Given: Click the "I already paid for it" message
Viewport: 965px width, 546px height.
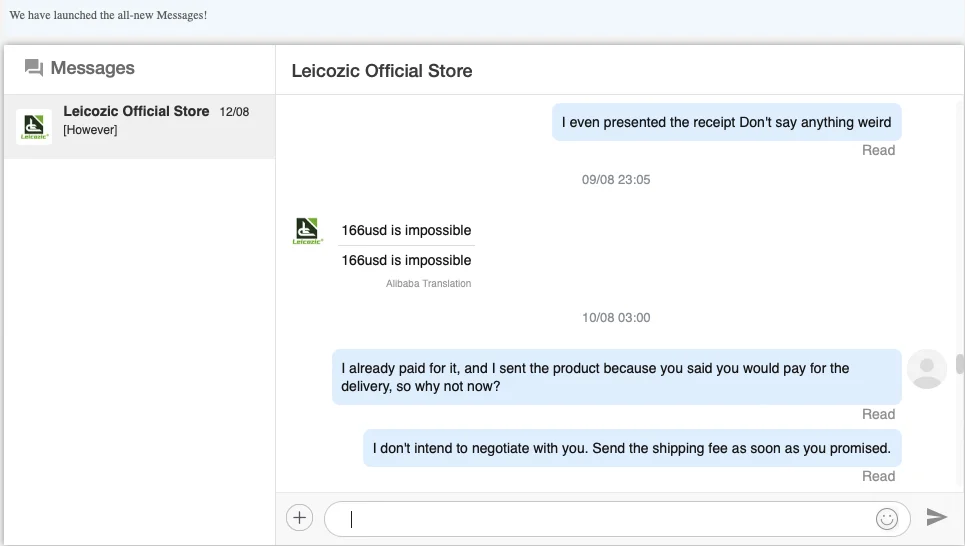Looking at the screenshot, I should (616, 377).
